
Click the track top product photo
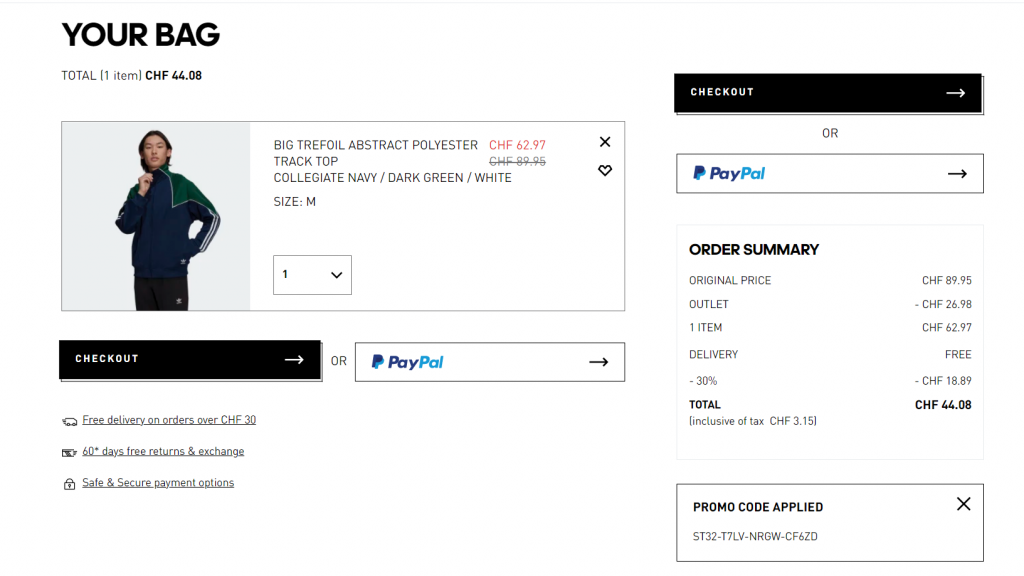tap(156, 216)
